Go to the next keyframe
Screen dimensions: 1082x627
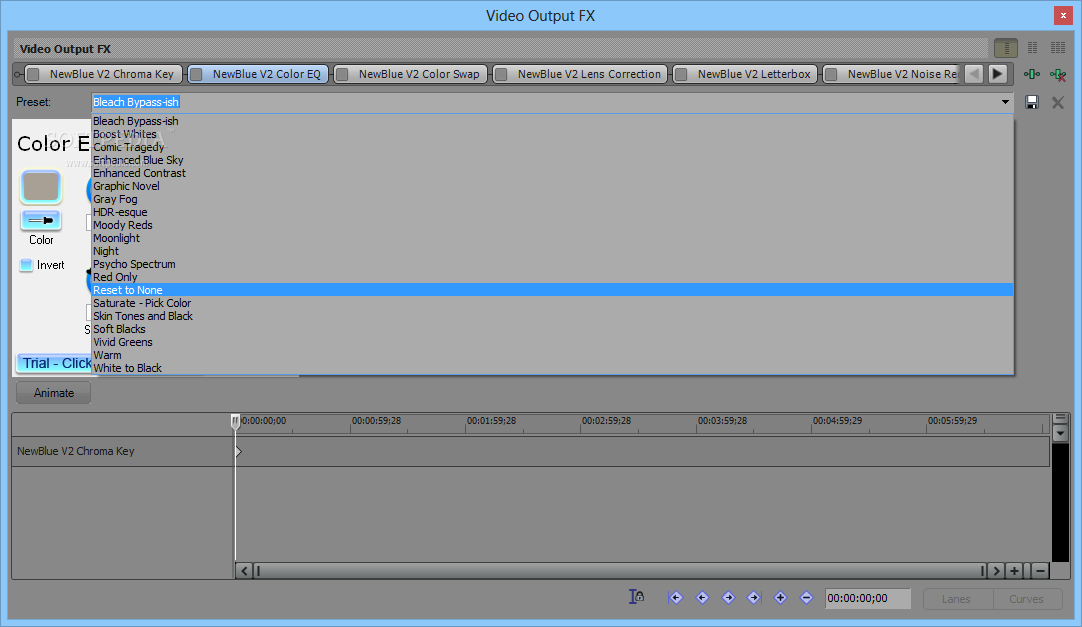(x=728, y=597)
